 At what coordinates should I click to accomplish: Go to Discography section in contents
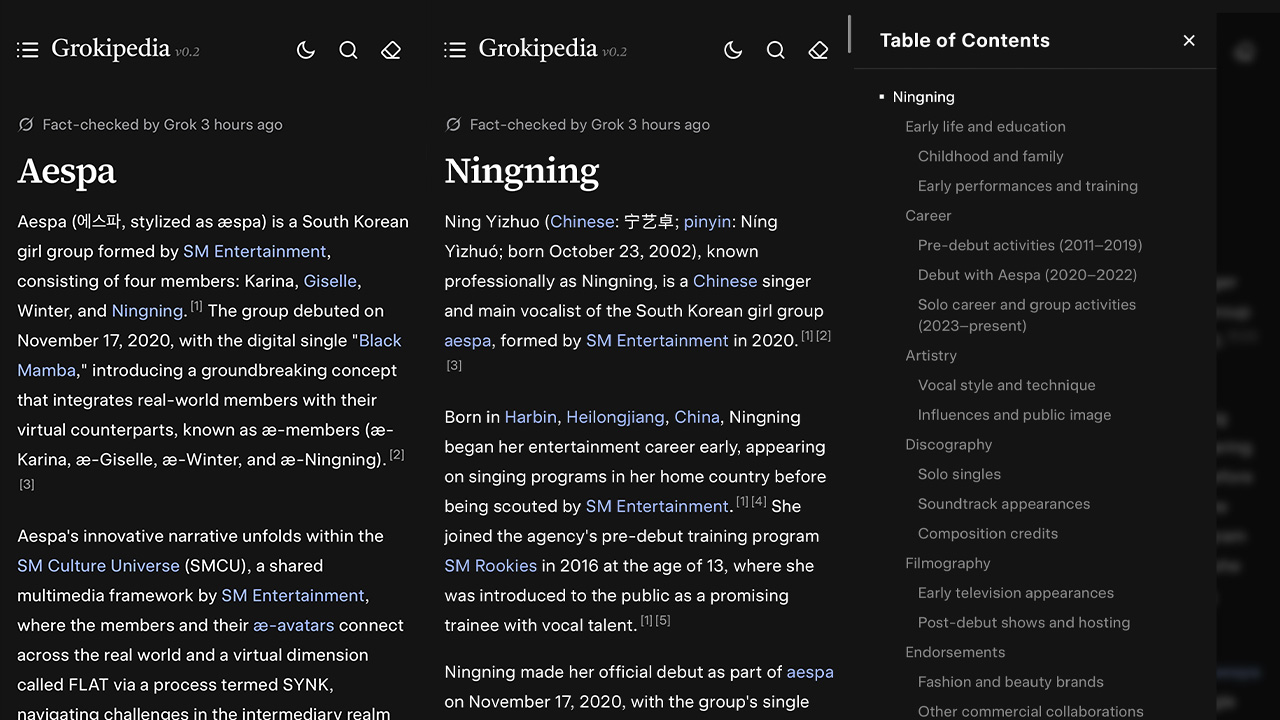point(948,445)
